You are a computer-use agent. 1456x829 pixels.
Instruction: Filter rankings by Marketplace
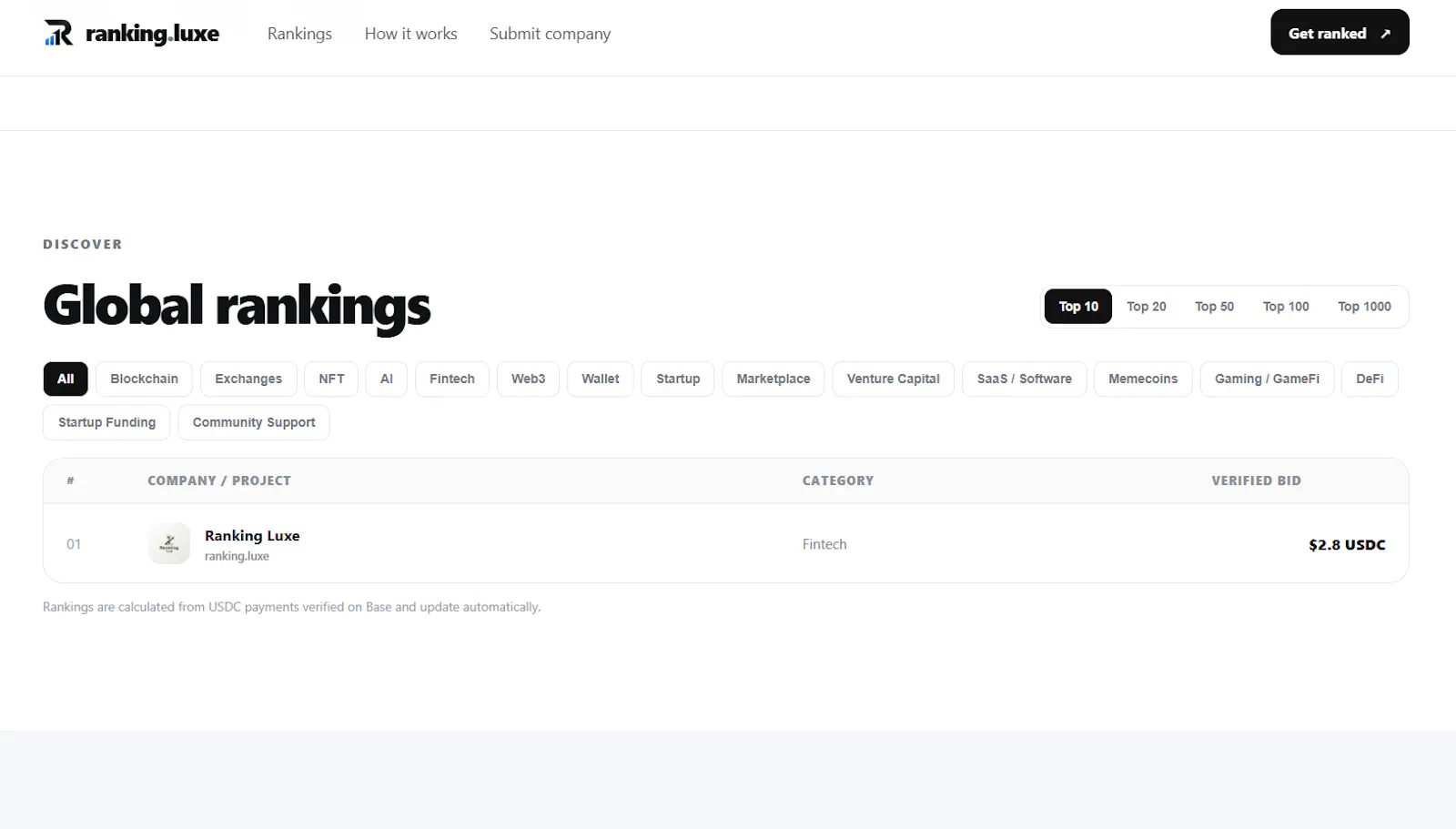(773, 379)
